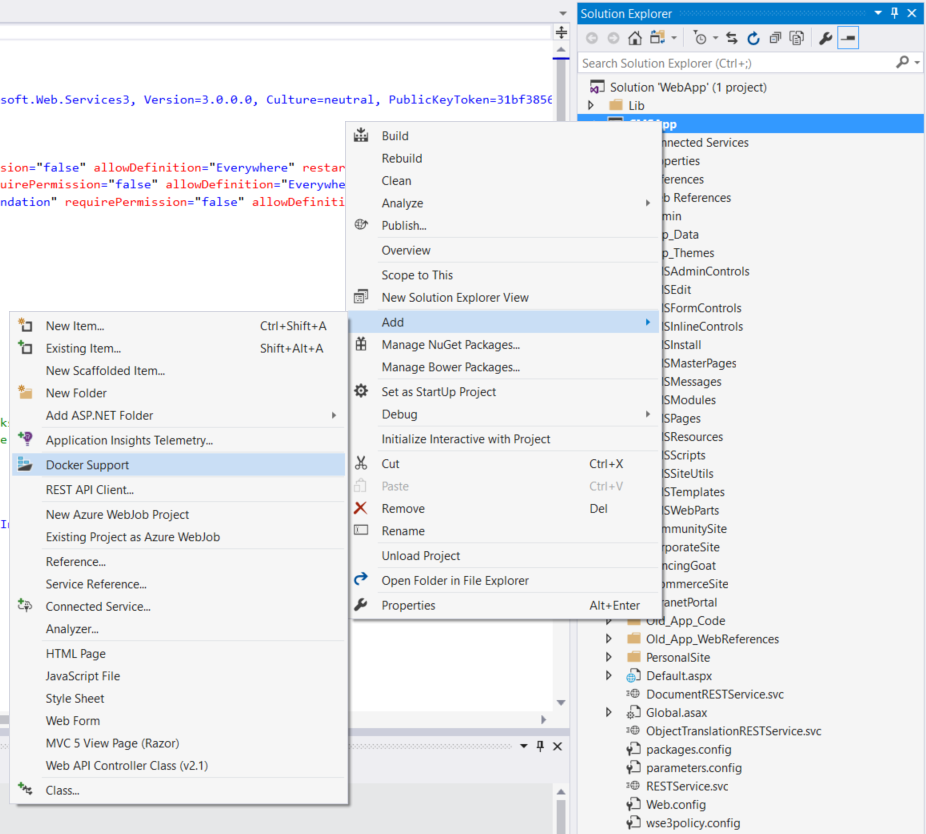Toggle auto-hide pin on Solution Explorer

pyautogui.click(x=895, y=13)
